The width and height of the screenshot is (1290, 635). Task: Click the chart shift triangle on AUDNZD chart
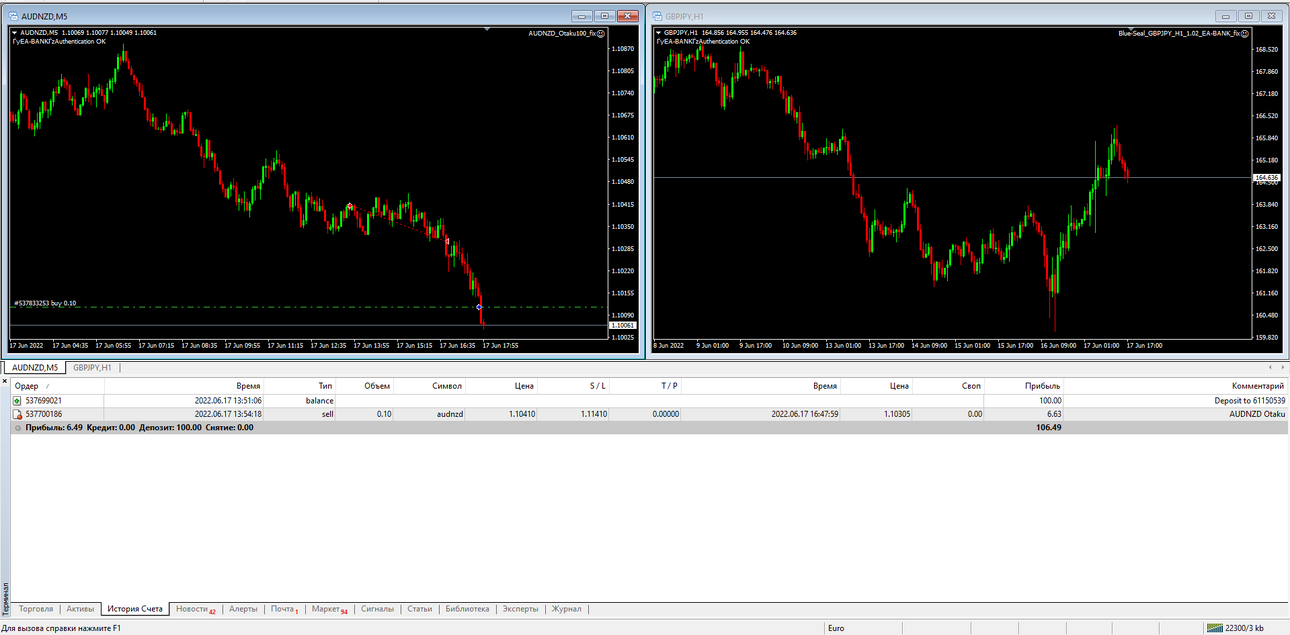(x=487, y=30)
